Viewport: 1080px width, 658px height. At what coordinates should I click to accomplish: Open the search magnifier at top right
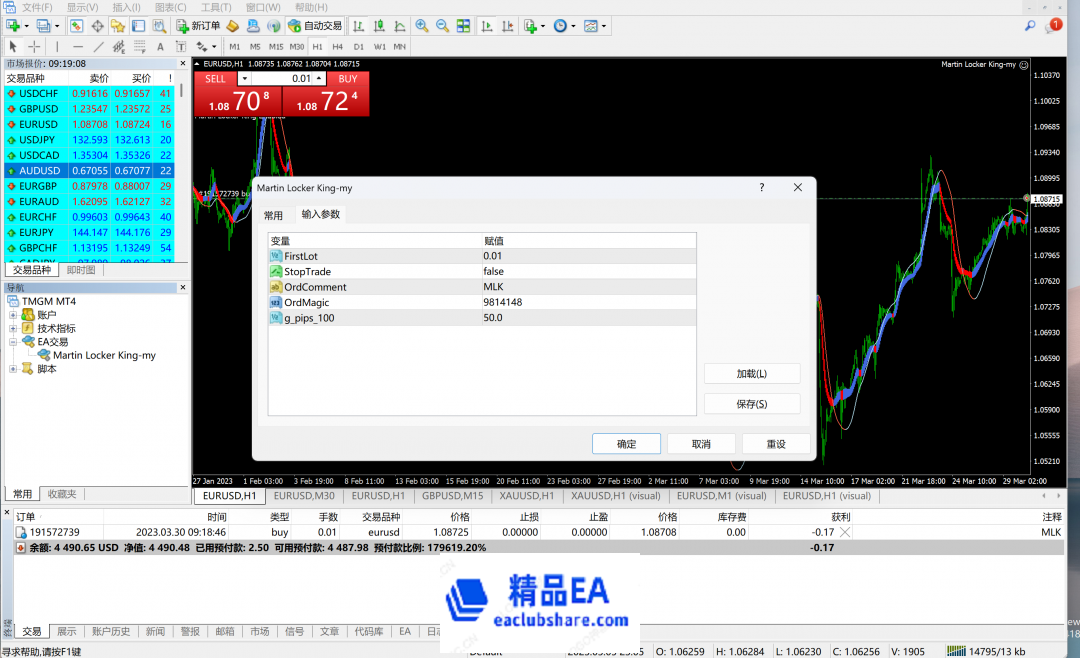tap(1029, 25)
